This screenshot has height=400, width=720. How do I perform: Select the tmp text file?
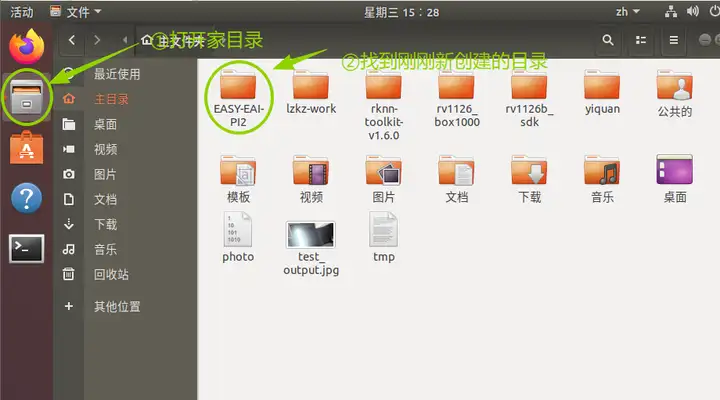[x=383, y=237]
